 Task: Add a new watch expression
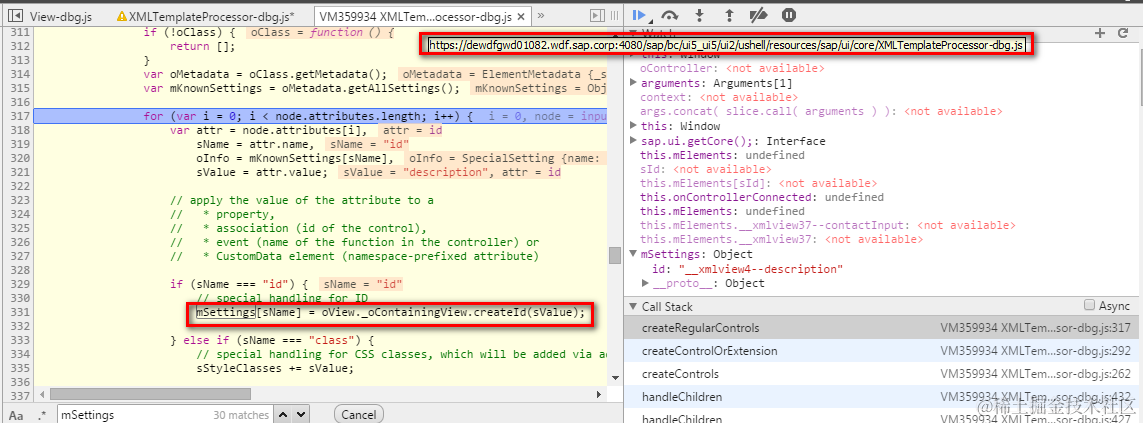tap(1101, 33)
